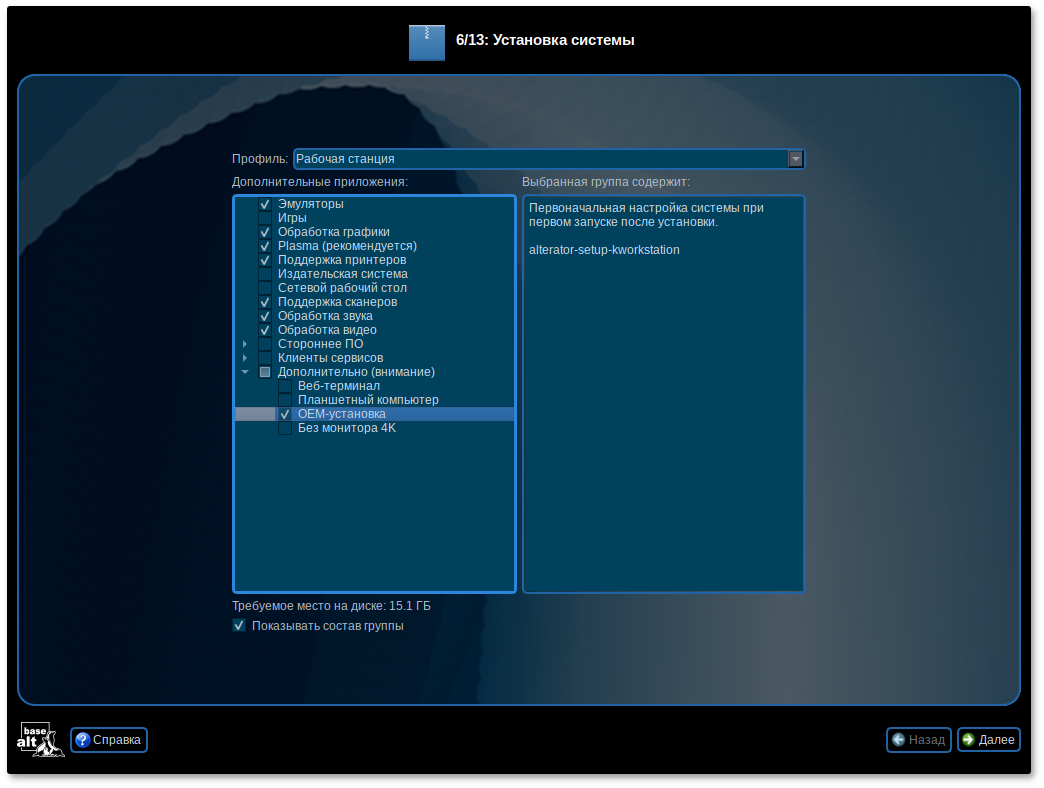Screen dimensions: 1044x788
Task: Select the Веб-терминал tree item
Action: [338, 386]
